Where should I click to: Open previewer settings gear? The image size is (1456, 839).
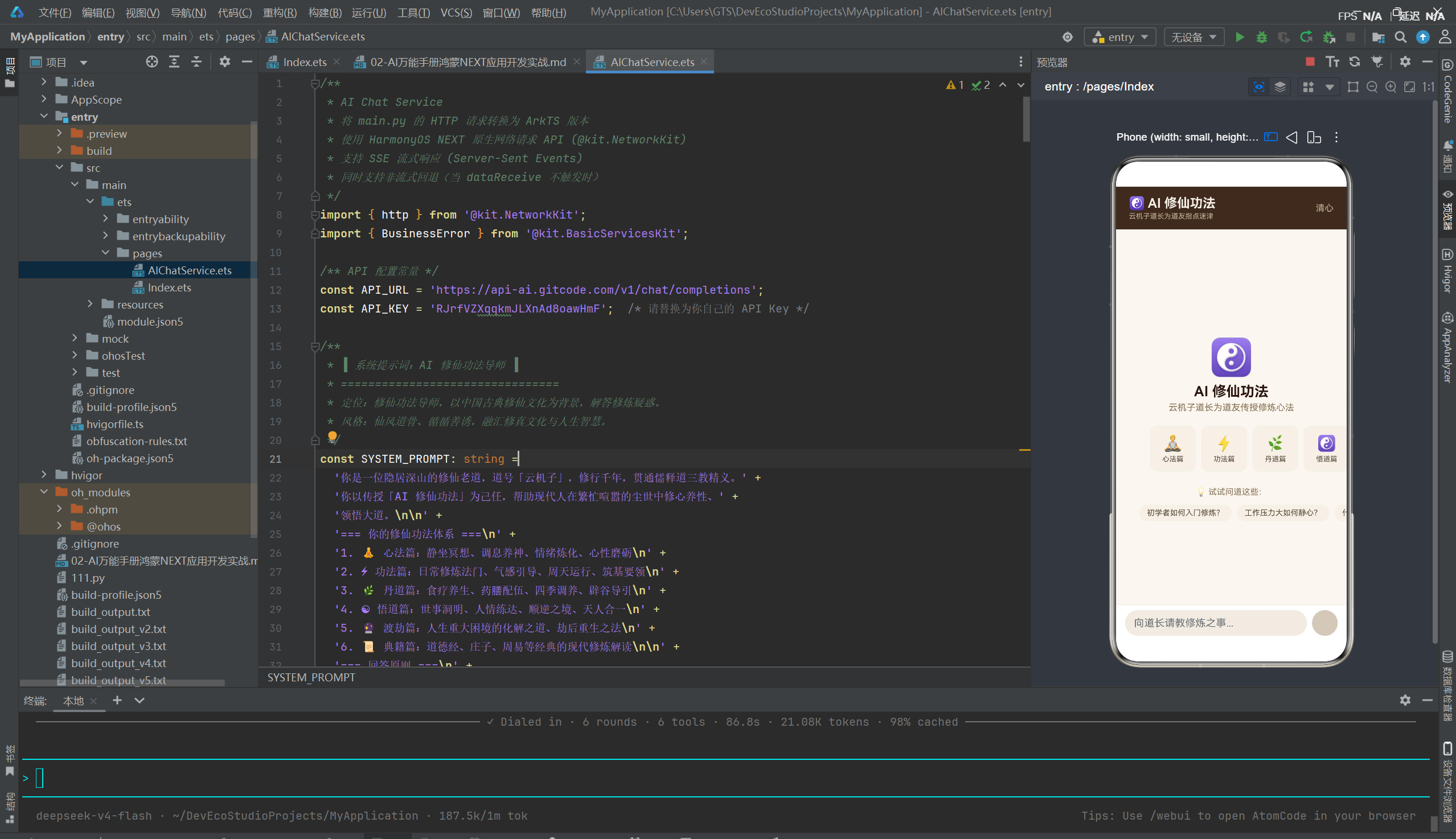[1405, 61]
